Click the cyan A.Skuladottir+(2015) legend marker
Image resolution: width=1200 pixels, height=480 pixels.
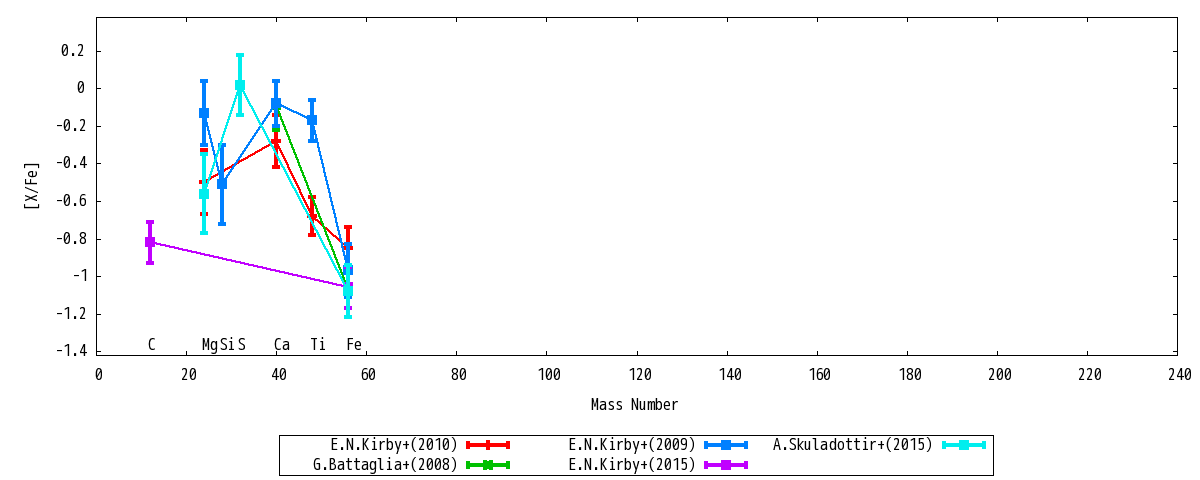pos(964,445)
